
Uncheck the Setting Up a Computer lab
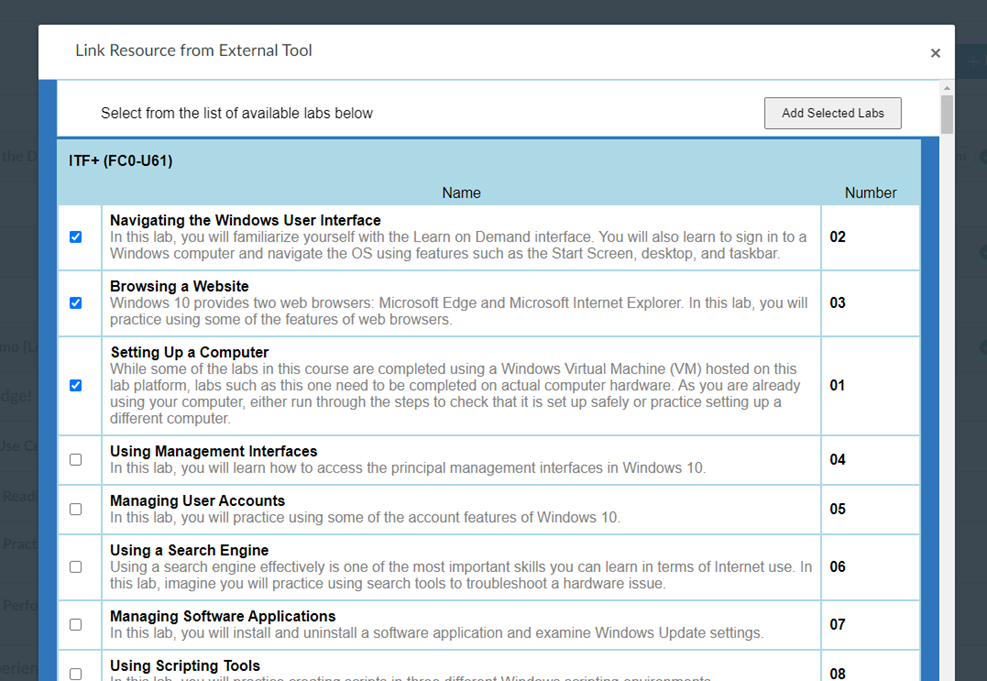(x=76, y=386)
